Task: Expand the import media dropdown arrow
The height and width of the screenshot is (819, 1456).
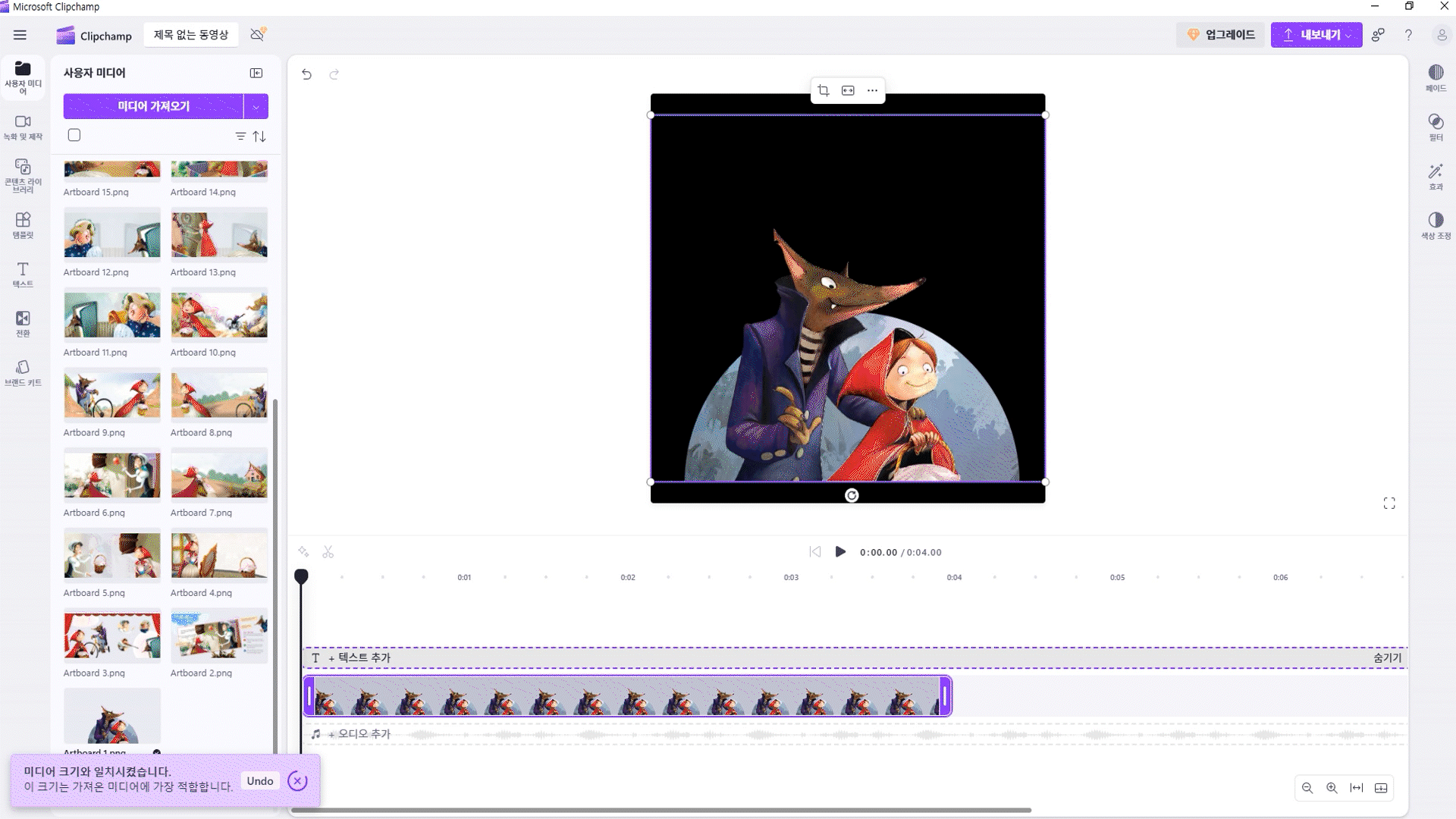Action: (x=256, y=106)
